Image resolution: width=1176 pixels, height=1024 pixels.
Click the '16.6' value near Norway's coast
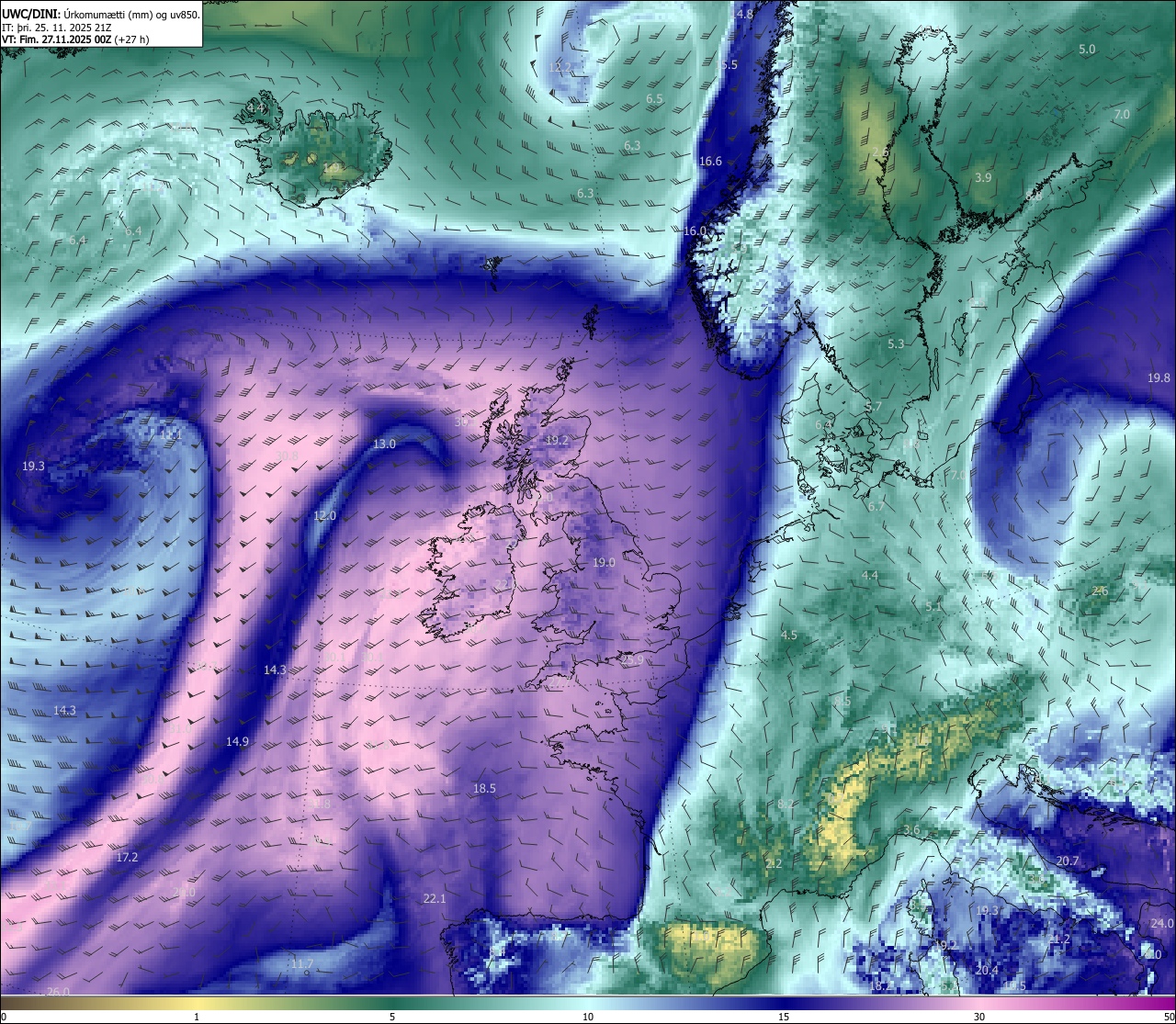(x=710, y=161)
